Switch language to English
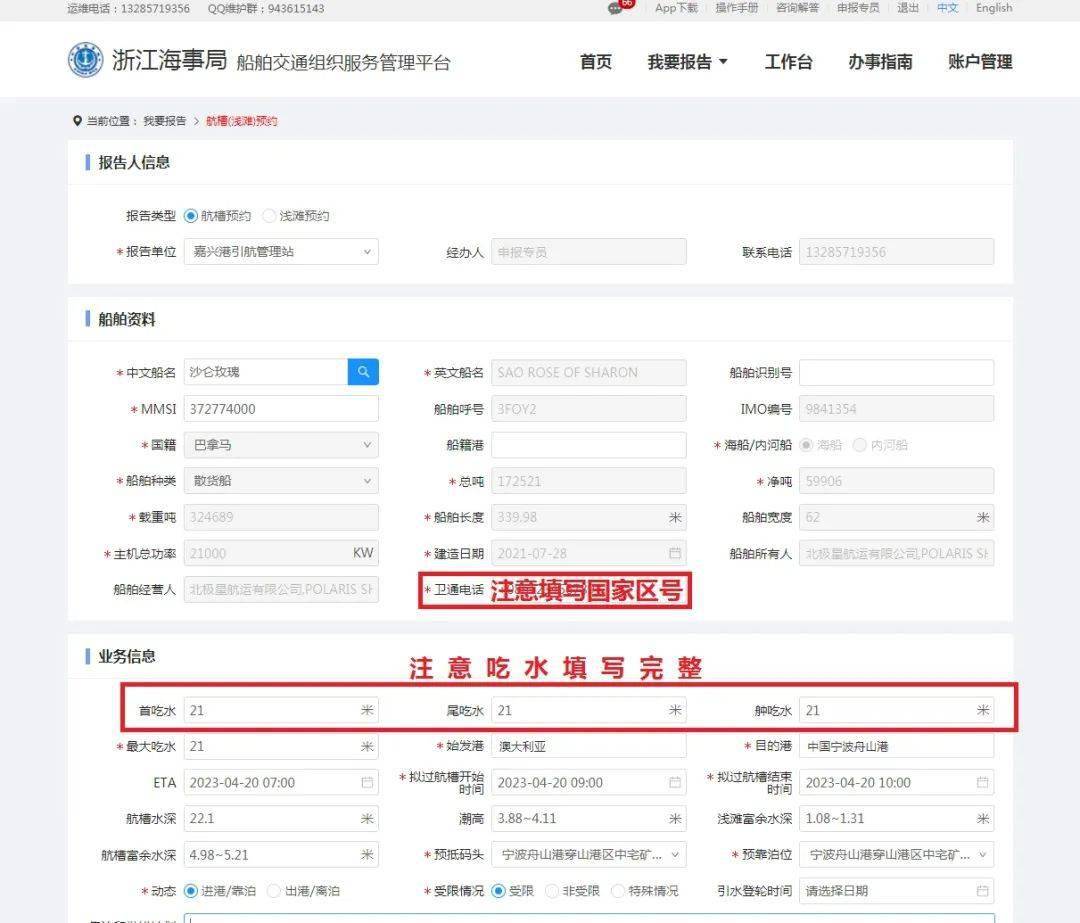 click(x=993, y=9)
